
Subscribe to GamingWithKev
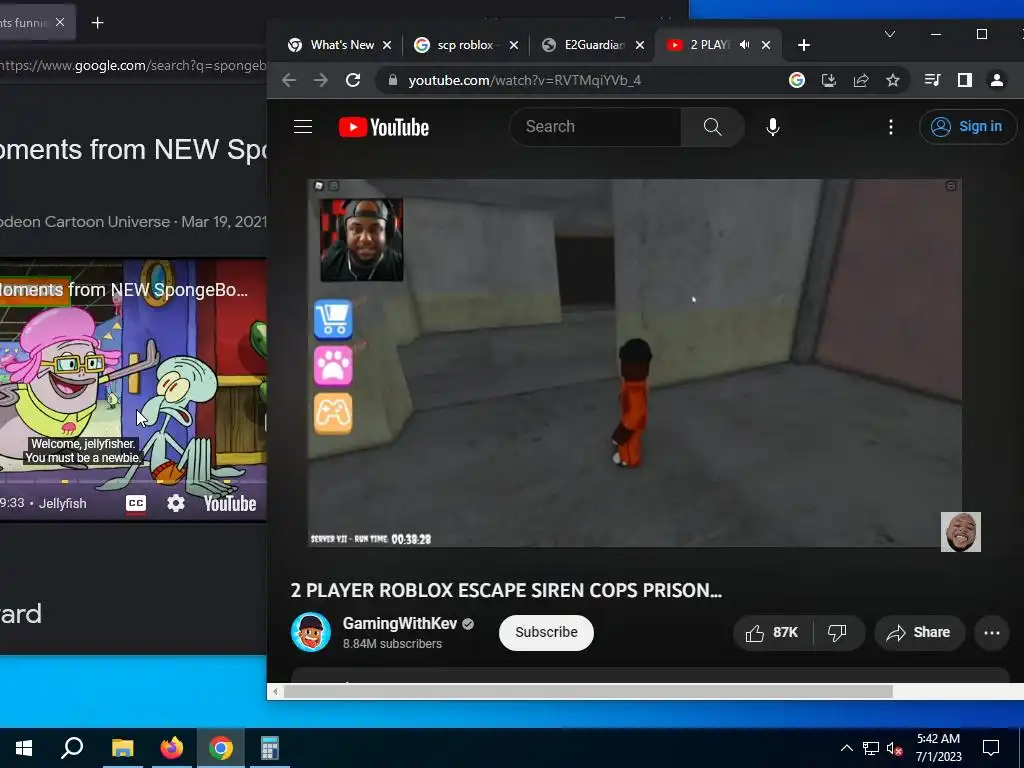point(546,632)
